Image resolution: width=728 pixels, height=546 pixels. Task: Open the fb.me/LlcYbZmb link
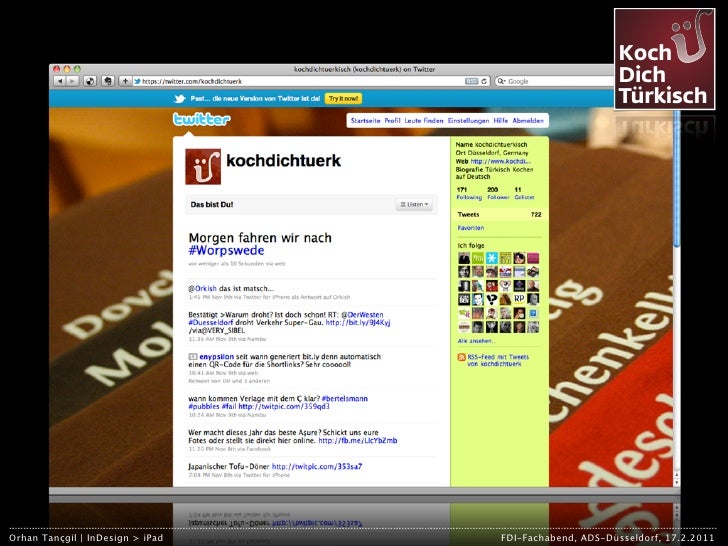(358, 441)
